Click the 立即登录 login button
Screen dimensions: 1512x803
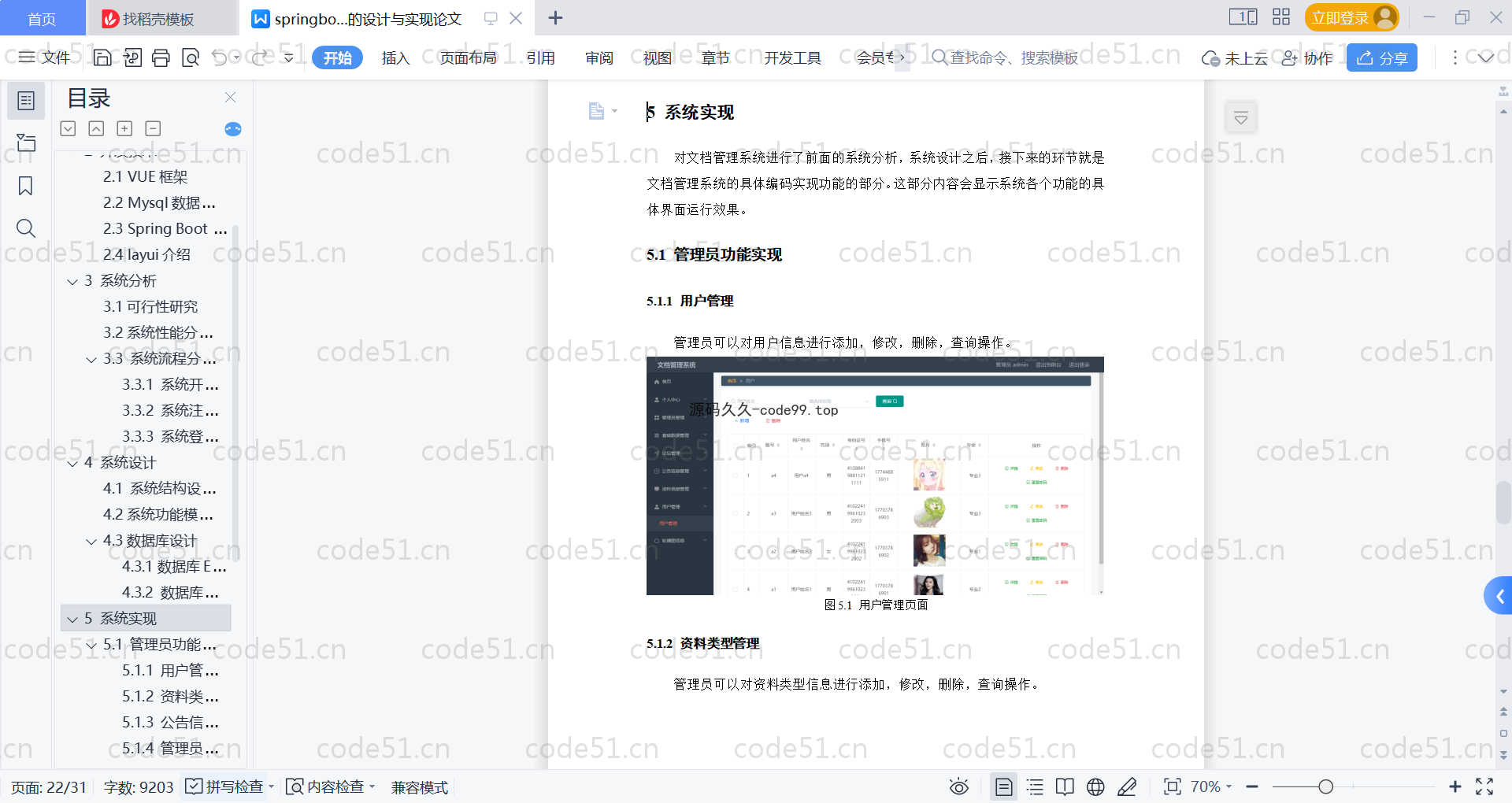pyautogui.click(x=1351, y=17)
